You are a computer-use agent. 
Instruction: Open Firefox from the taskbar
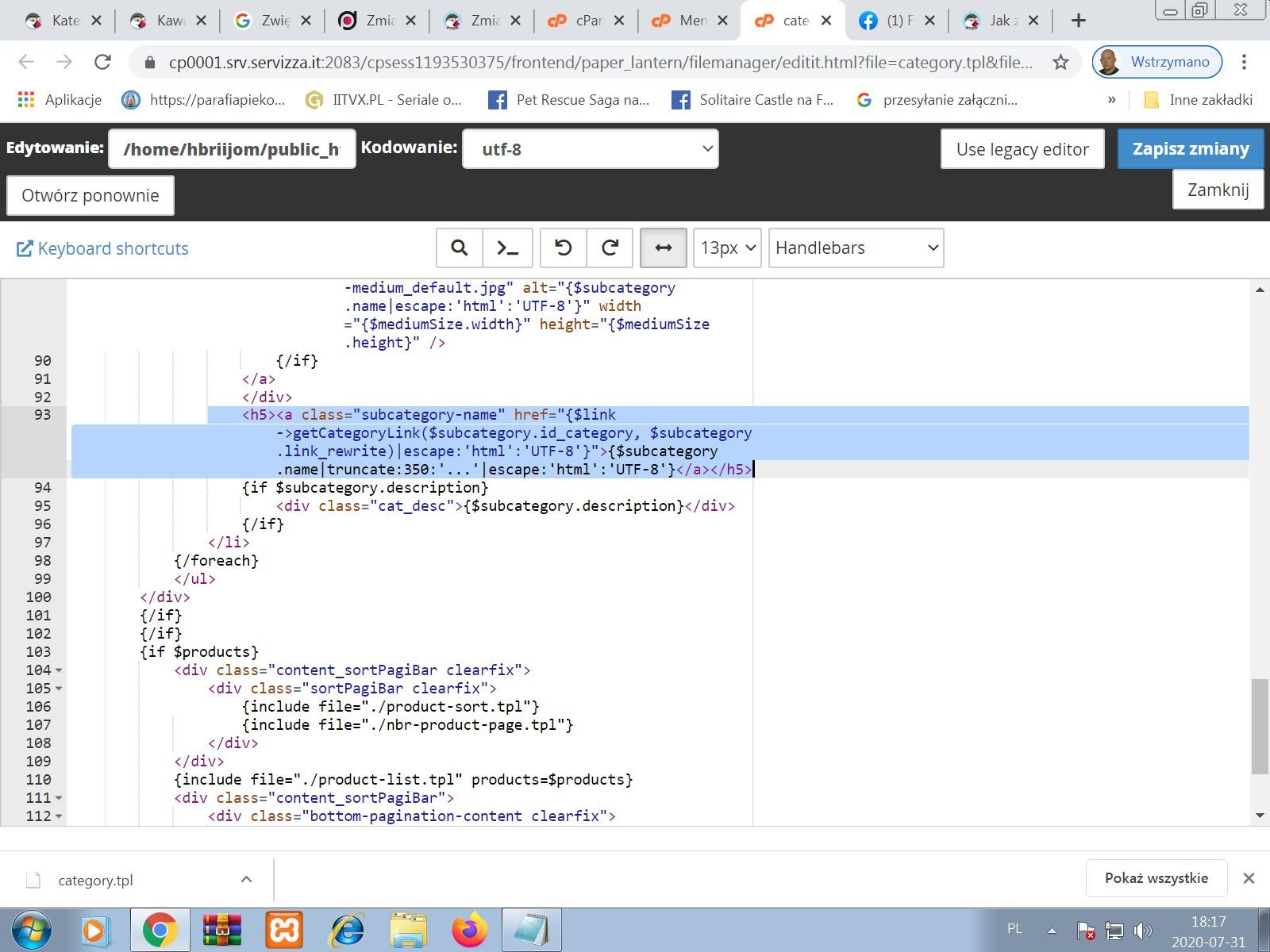tap(469, 930)
